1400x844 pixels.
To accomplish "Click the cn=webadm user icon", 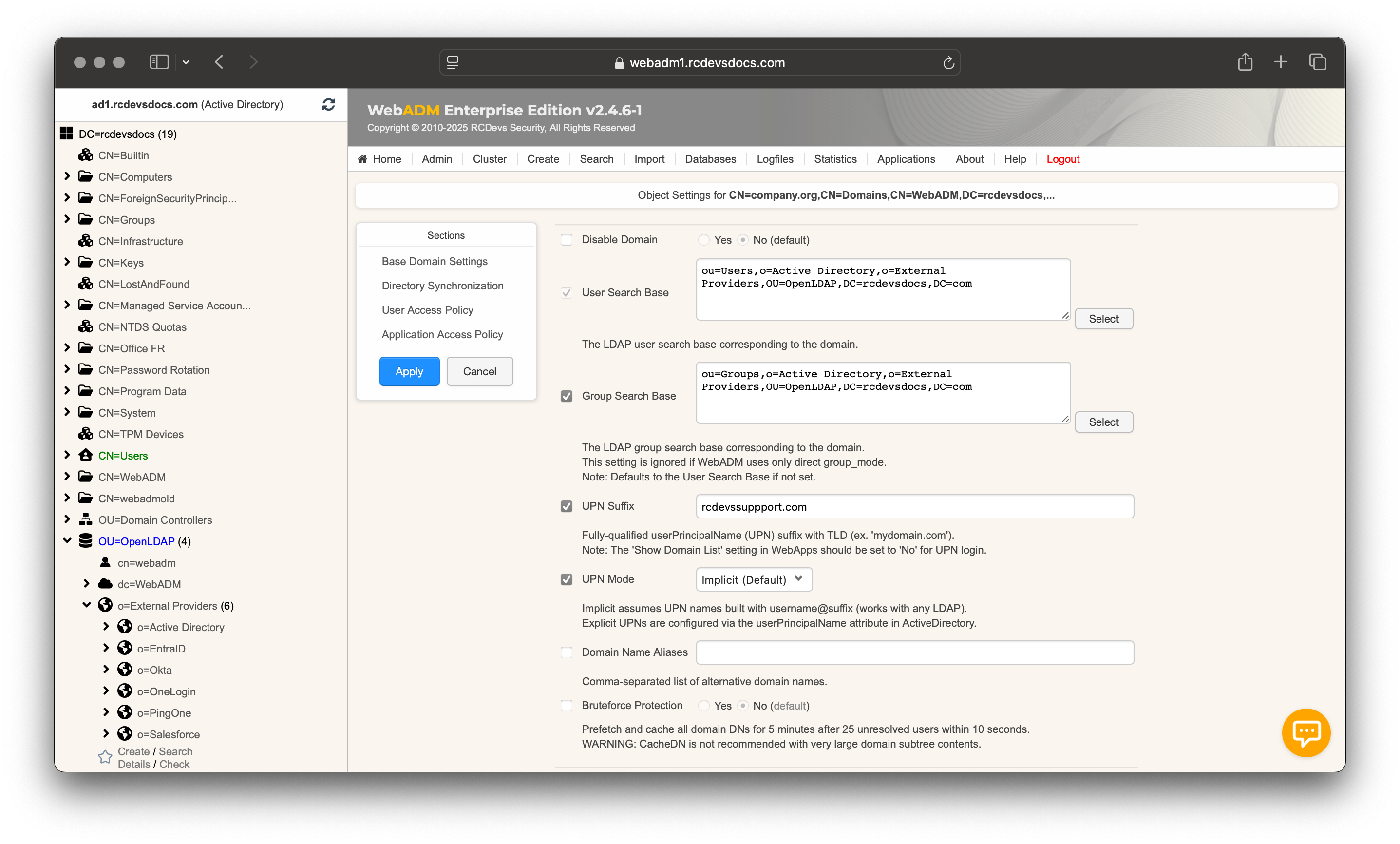I will pyautogui.click(x=105, y=562).
